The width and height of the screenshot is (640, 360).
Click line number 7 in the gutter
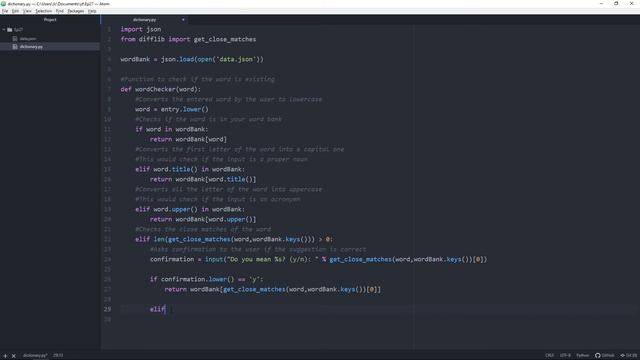pyautogui.click(x=109, y=89)
